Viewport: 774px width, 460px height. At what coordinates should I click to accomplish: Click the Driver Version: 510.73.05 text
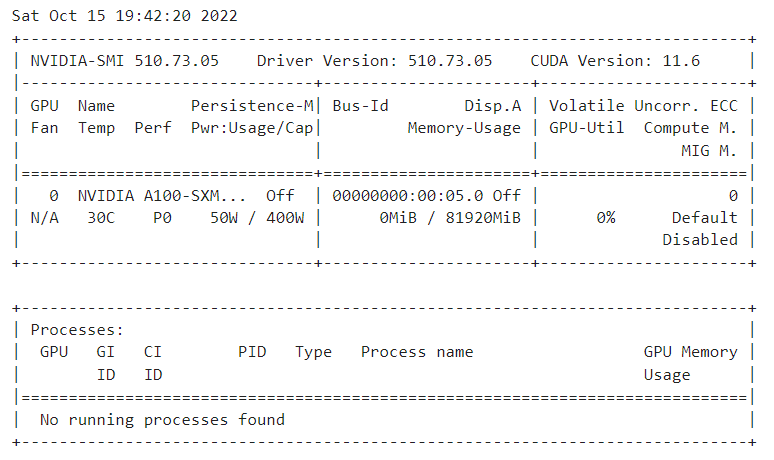click(x=374, y=60)
